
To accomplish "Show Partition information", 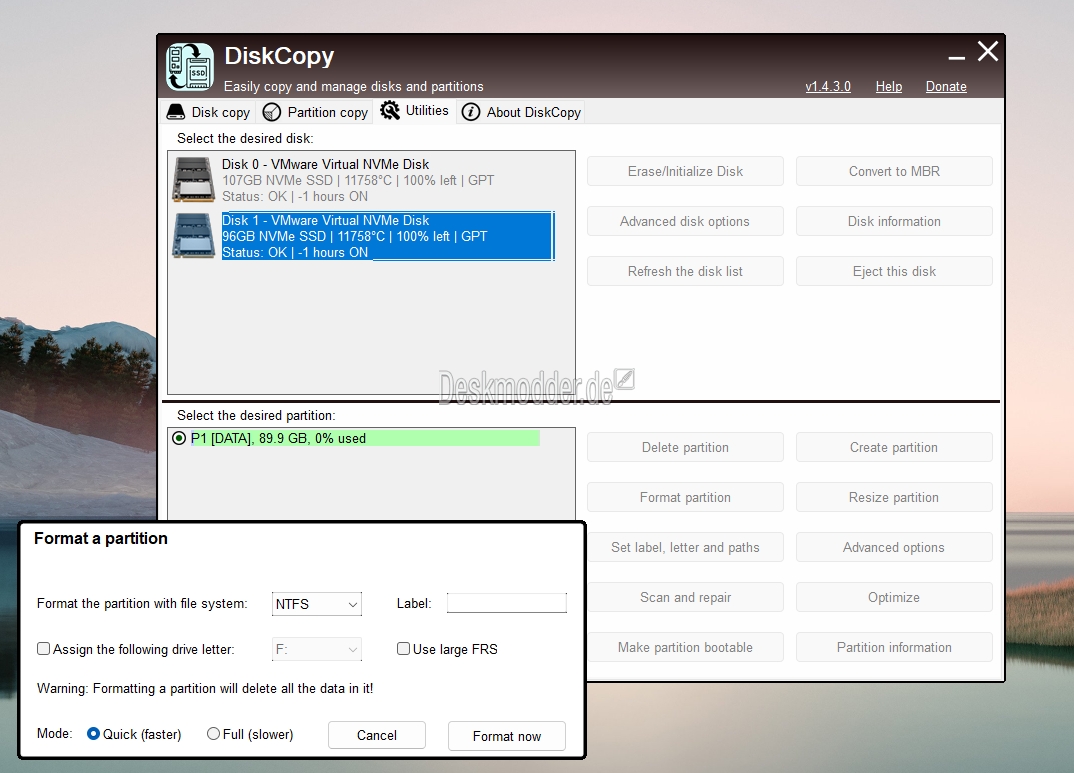I will pos(894,647).
